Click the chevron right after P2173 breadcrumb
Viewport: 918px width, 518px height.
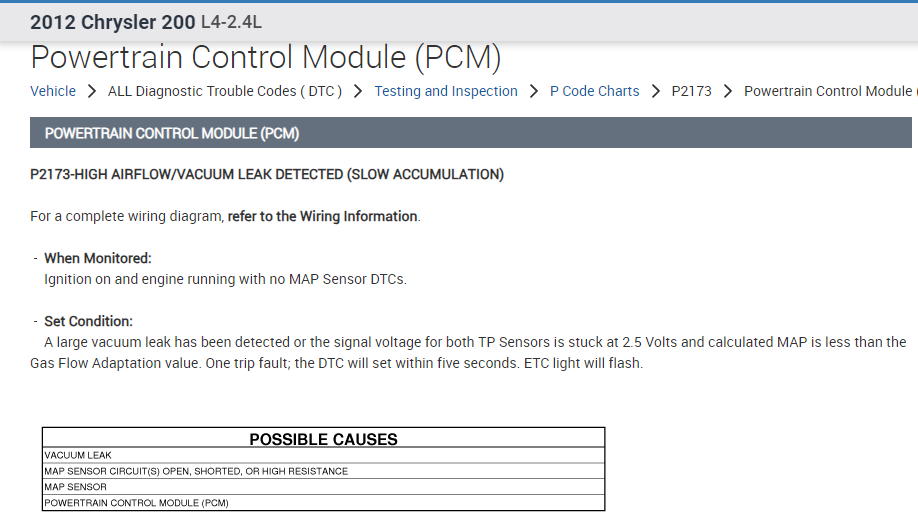click(728, 91)
